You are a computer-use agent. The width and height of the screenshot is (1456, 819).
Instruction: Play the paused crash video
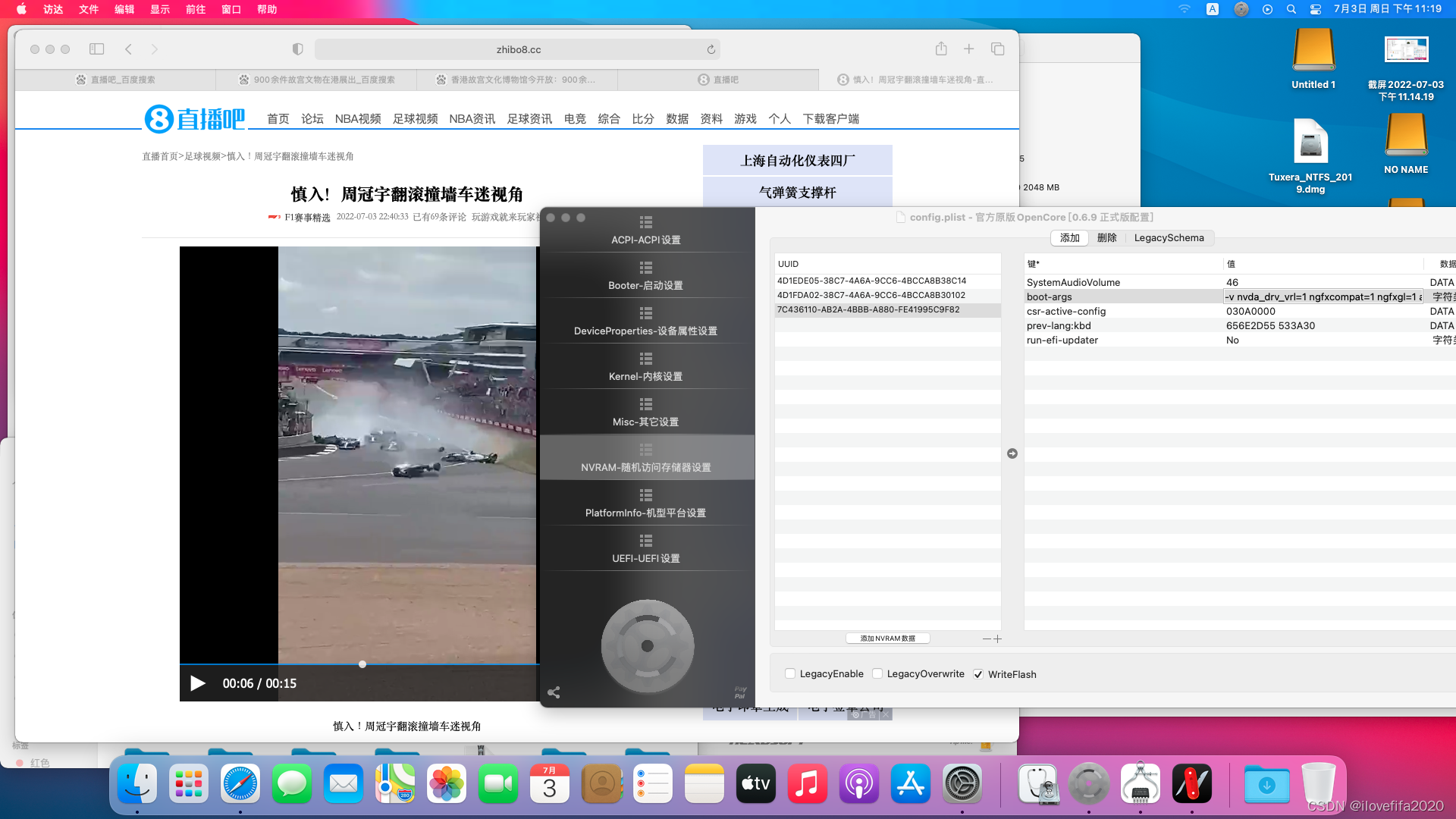(x=198, y=683)
